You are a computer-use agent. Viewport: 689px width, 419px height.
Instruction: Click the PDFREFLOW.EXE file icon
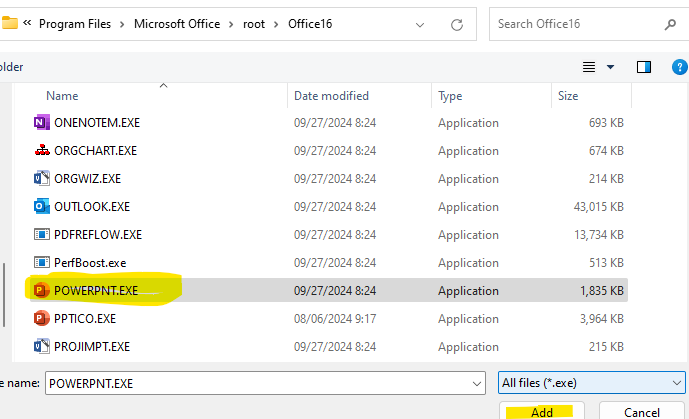42,235
